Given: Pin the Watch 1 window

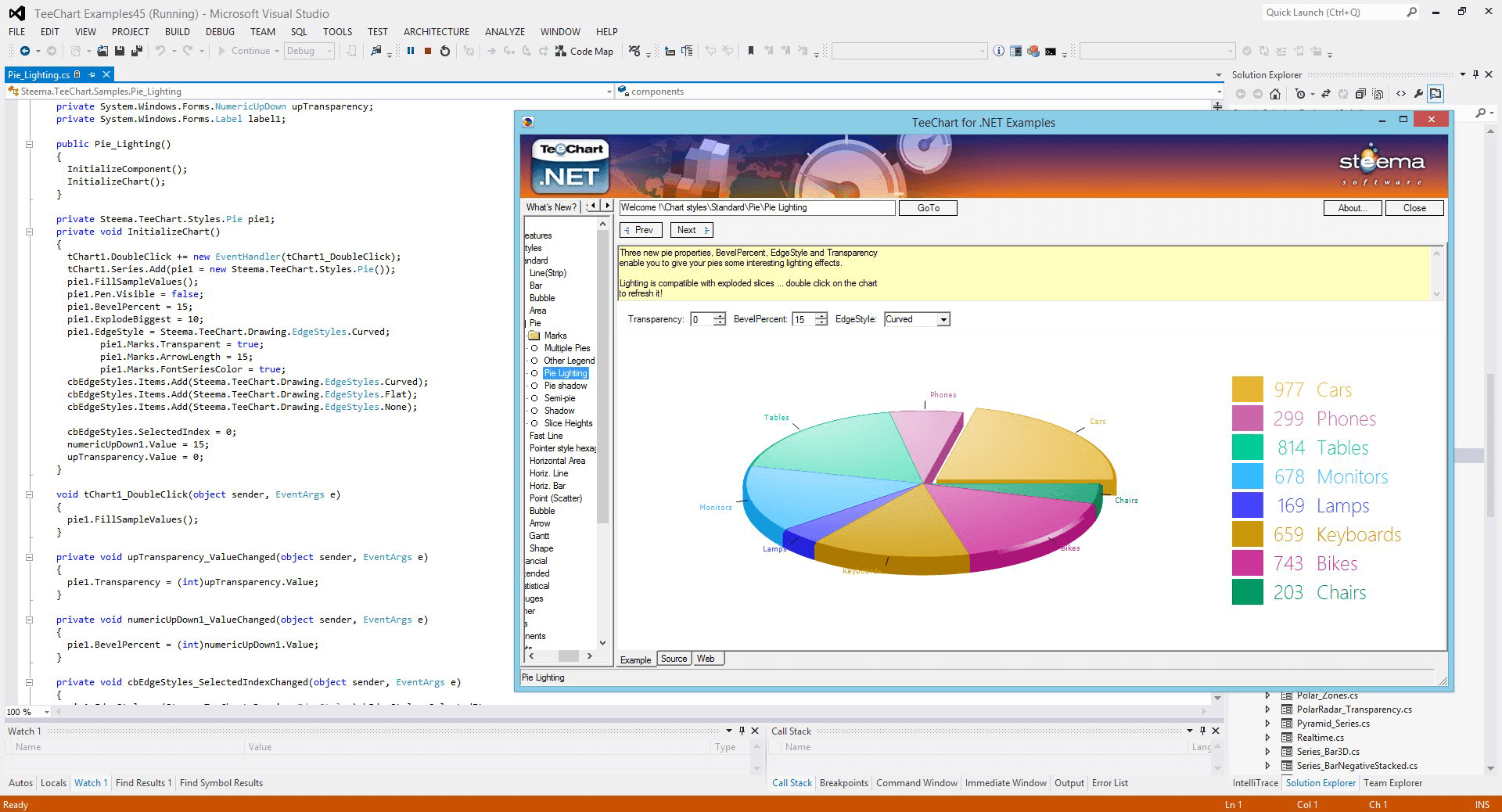Looking at the screenshot, I should pos(742,731).
